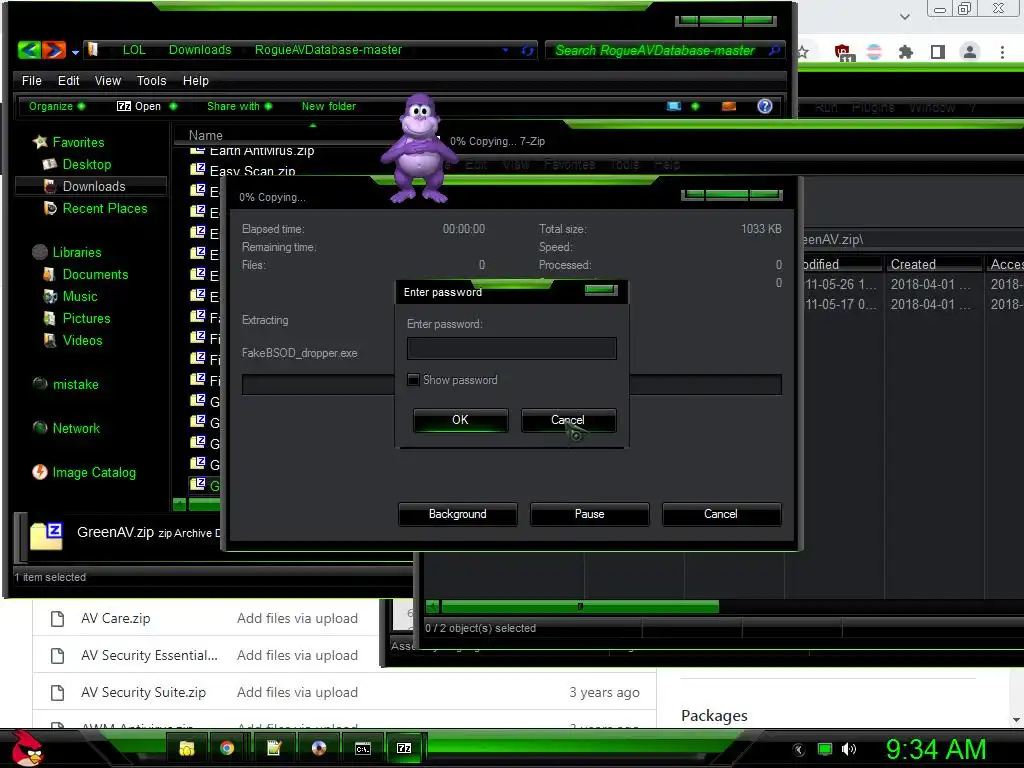Open the command prompt taskbar icon
Image resolution: width=1024 pixels, height=768 pixels.
tap(362, 748)
